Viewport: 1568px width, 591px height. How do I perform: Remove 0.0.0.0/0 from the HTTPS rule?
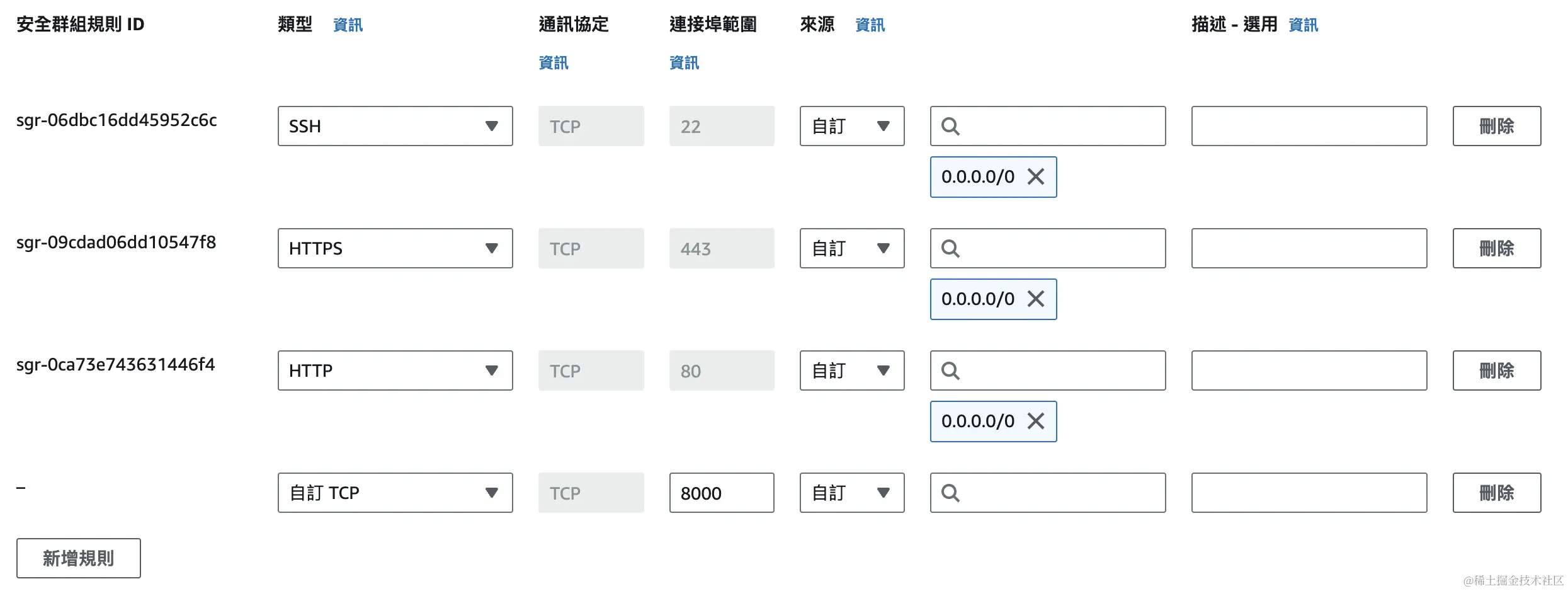coord(1036,299)
